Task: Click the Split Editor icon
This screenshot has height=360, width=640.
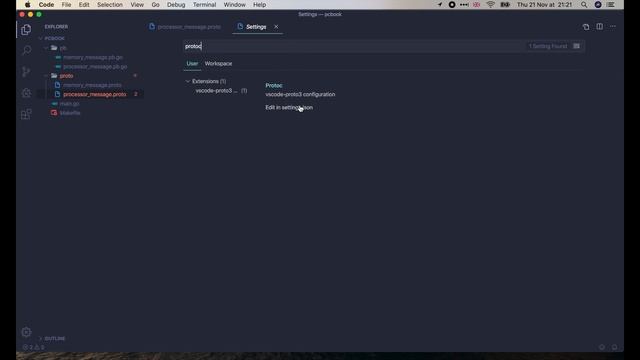Action: pos(599,27)
